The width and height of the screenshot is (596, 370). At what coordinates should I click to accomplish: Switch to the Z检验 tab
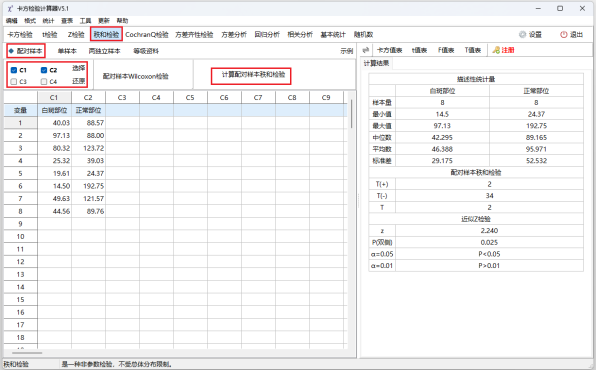[76, 35]
